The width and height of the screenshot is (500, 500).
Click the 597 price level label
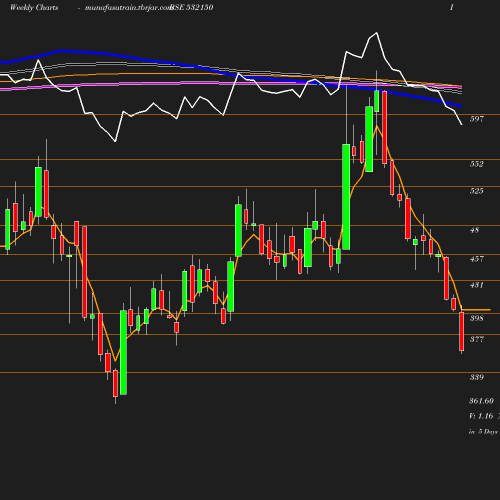[476, 119]
